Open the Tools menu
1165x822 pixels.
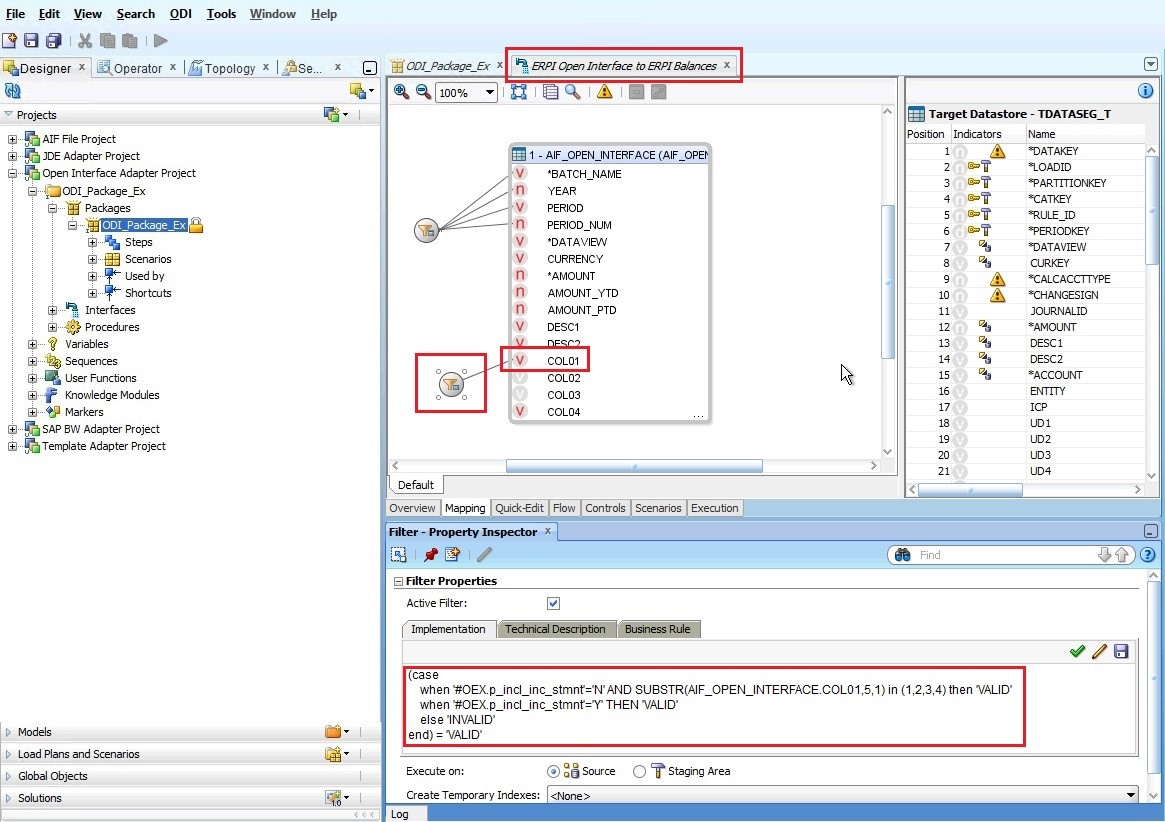click(x=221, y=13)
